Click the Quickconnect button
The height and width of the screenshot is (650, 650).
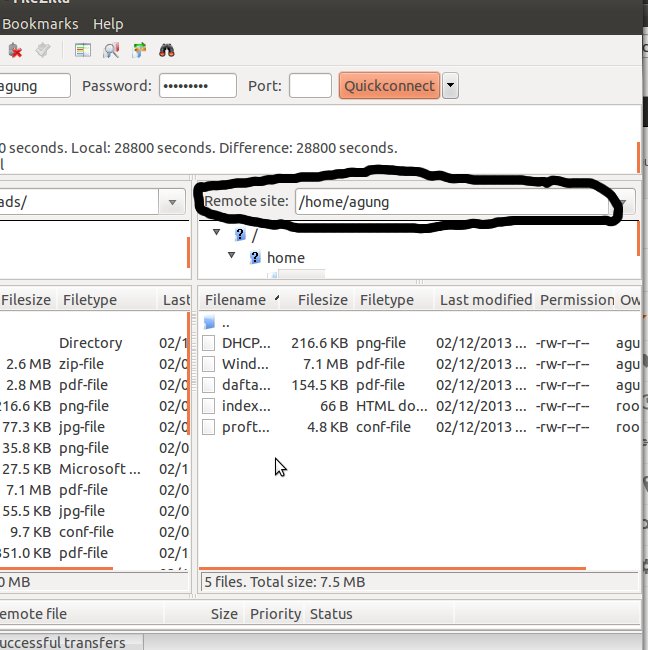click(389, 86)
